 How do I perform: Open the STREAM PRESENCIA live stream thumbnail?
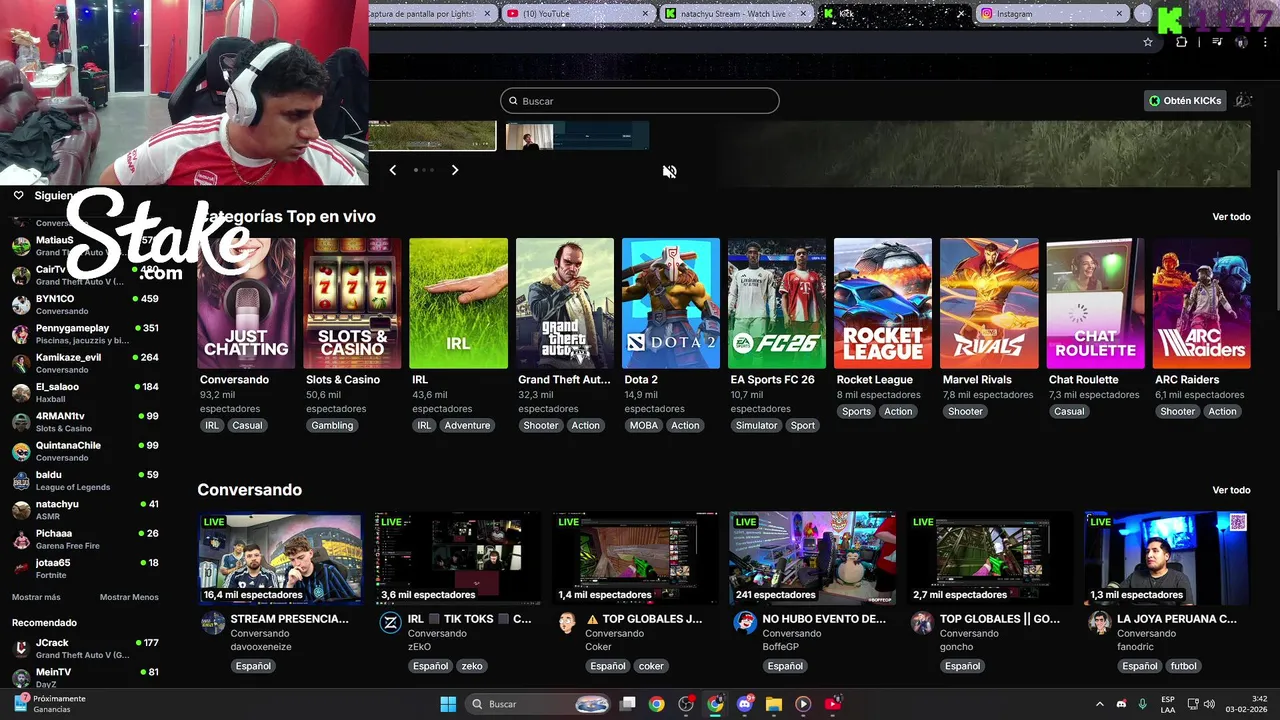[280, 558]
